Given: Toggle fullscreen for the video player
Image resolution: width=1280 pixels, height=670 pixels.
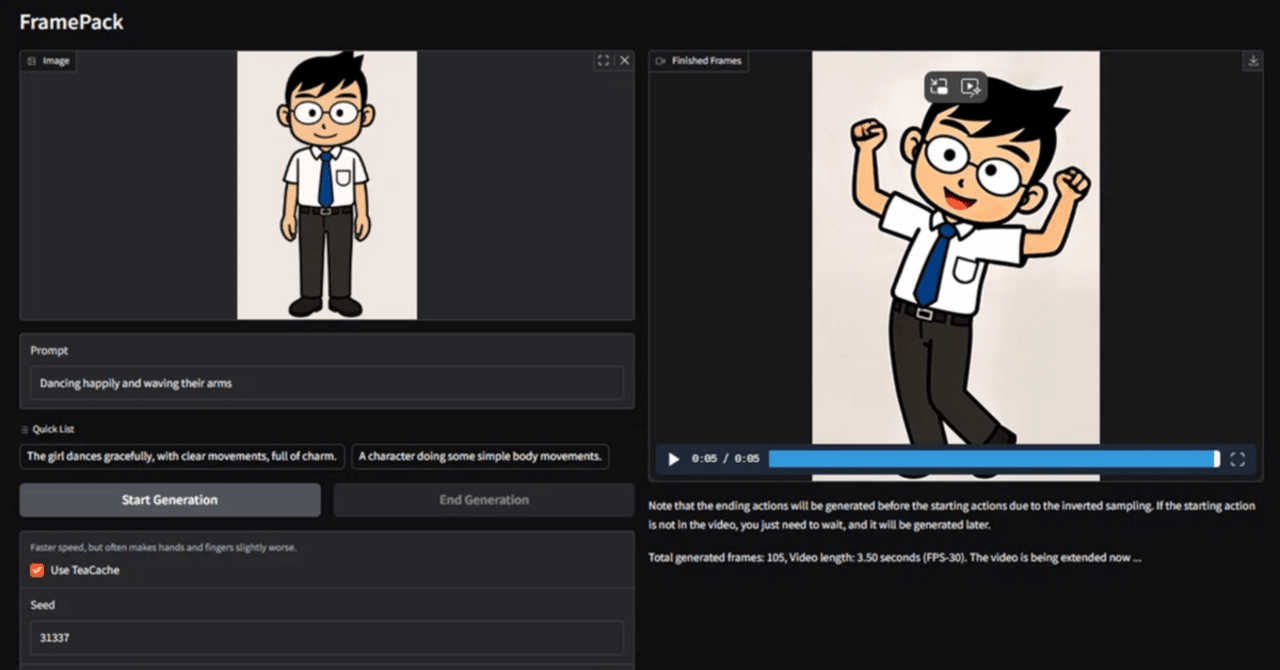Looking at the screenshot, I should 1238,459.
